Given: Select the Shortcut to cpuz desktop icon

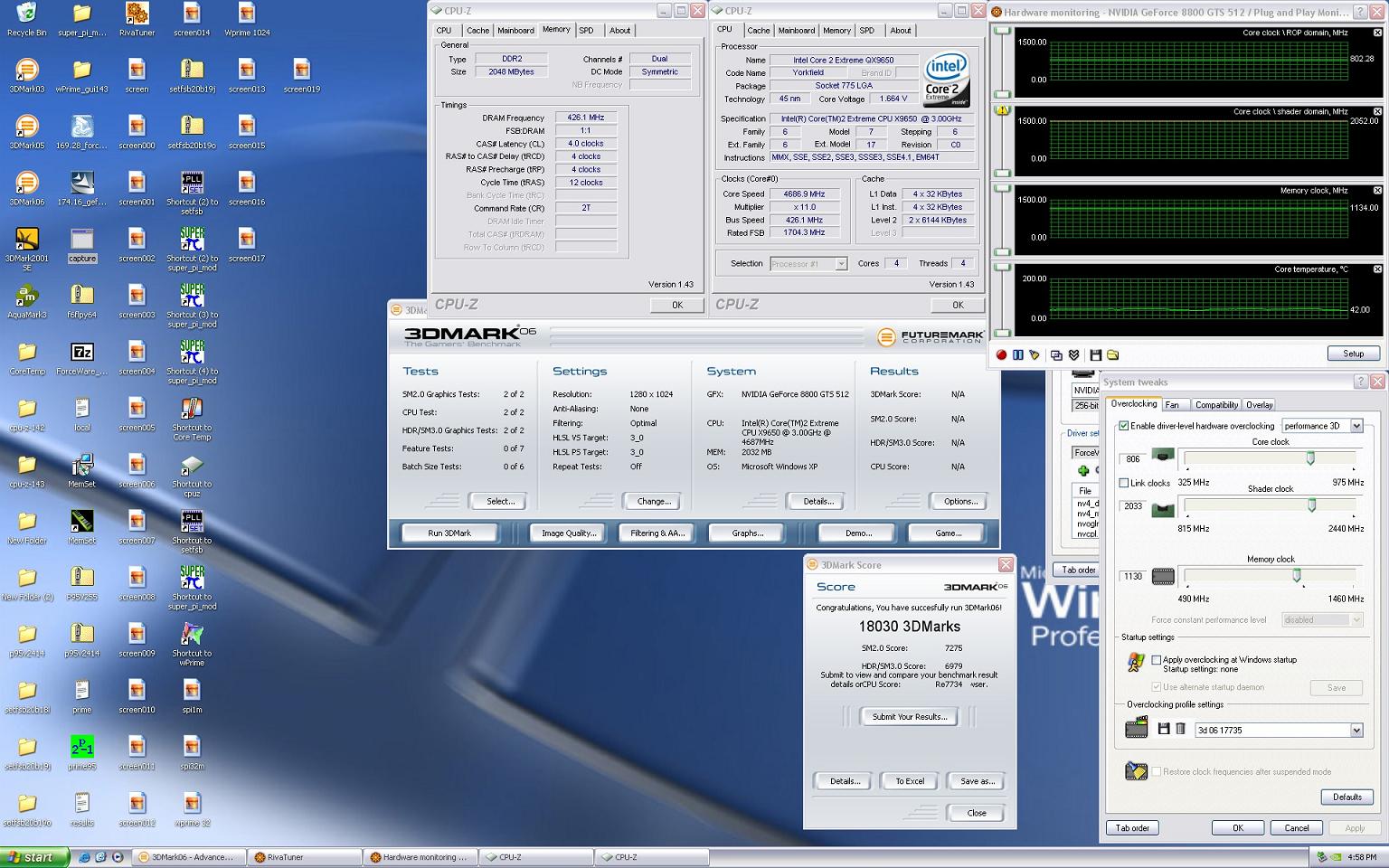Looking at the screenshot, I should [x=192, y=476].
